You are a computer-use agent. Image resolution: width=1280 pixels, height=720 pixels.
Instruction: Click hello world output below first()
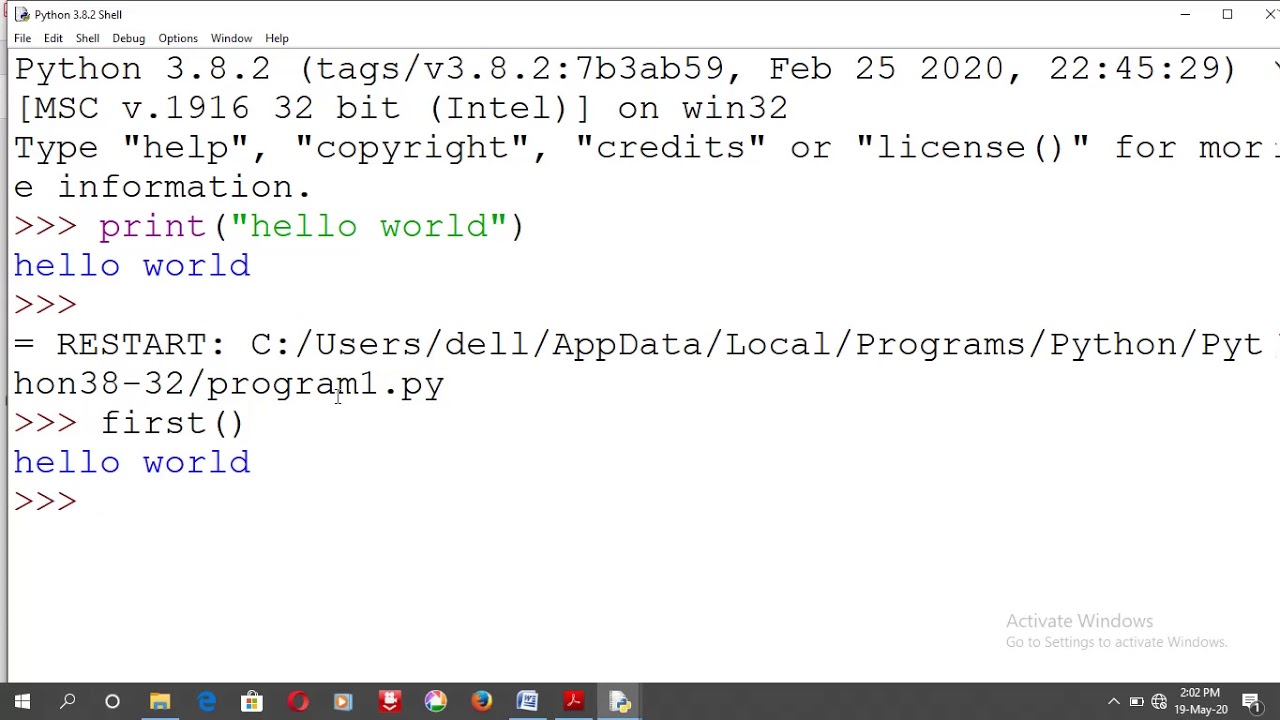[x=132, y=463]
